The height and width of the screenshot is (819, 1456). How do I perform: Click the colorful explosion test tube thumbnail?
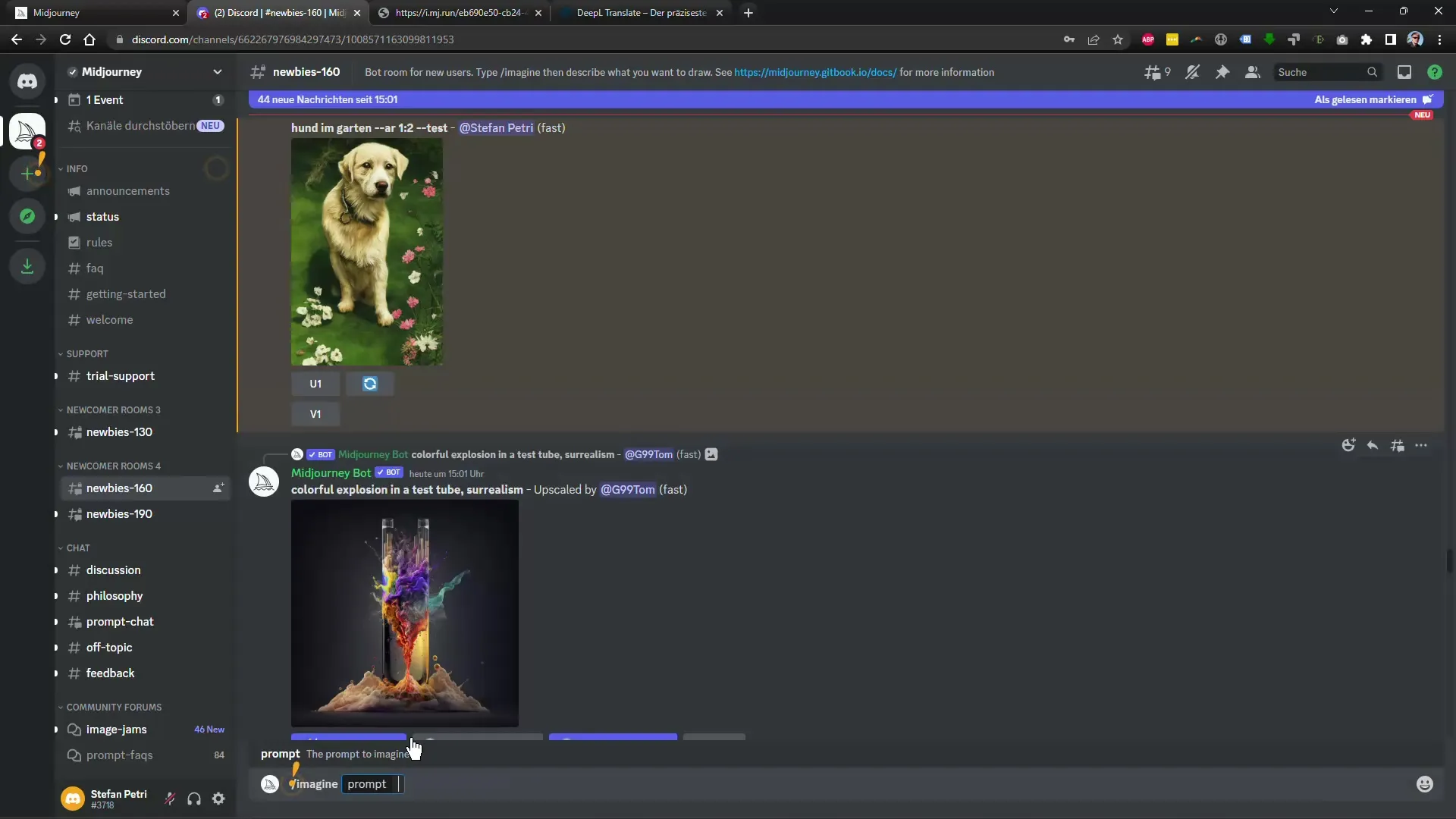pos(405,614)
